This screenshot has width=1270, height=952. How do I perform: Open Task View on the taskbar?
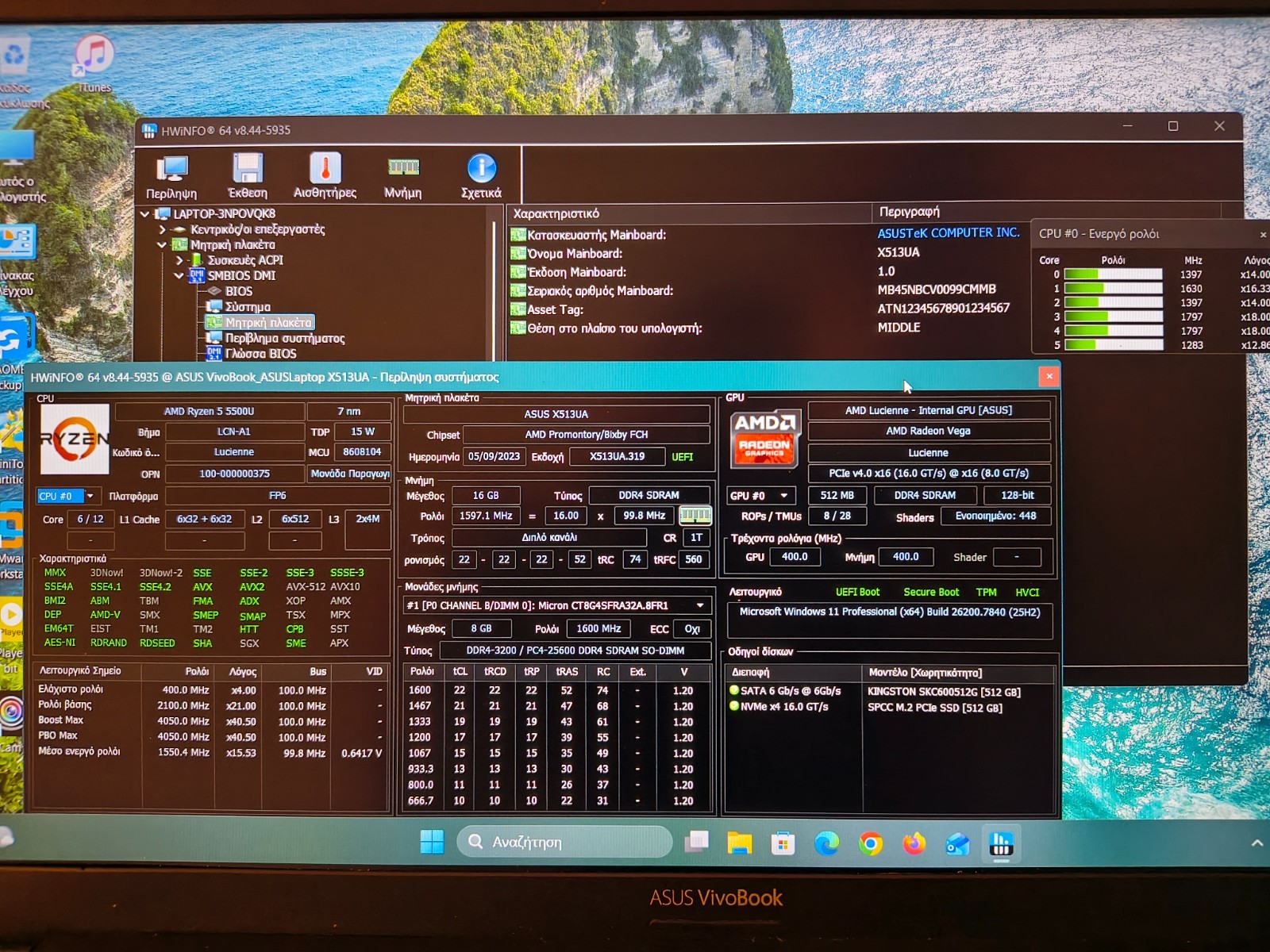pos(696,842)
